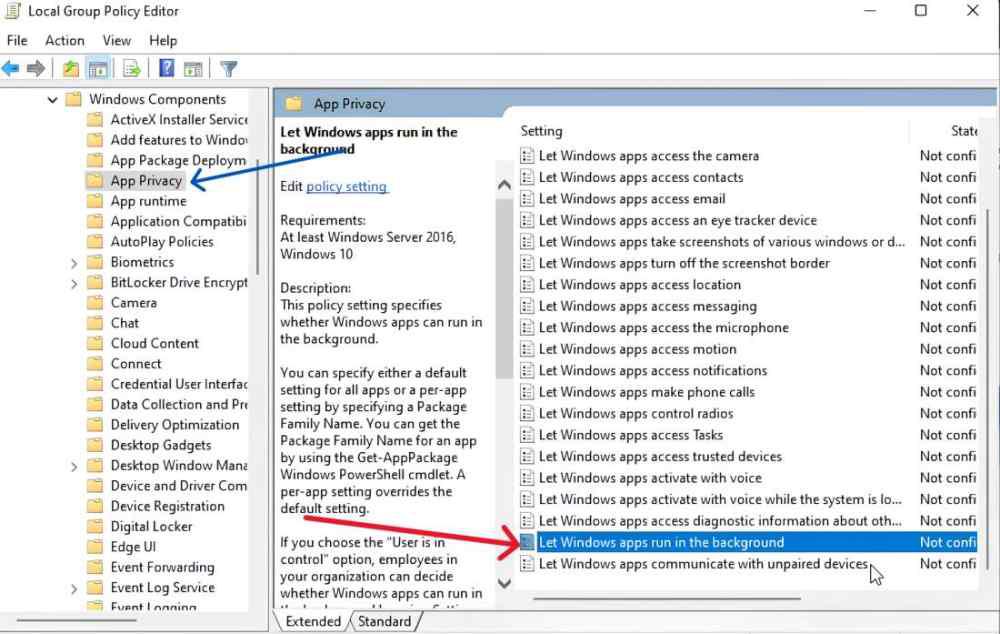The image size is (1000, 634).
Task: Click the Forward navigation arrow icon
Action: (35, 68)
